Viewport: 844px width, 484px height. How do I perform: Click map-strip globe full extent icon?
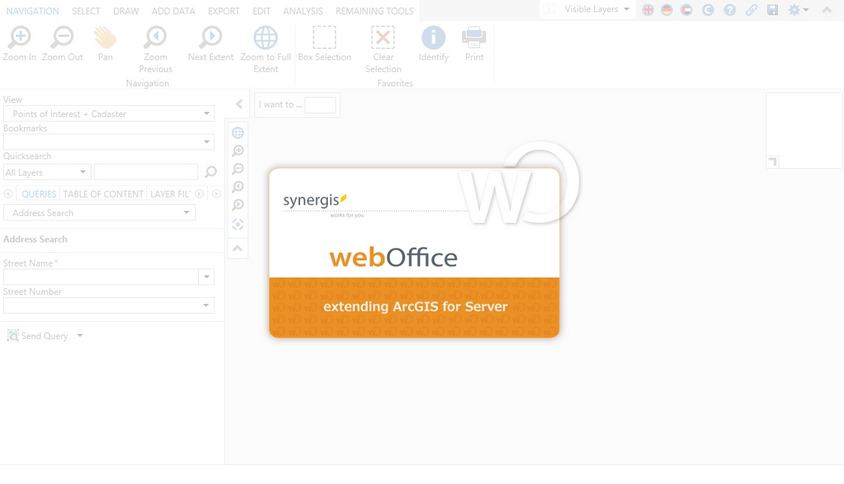click(238, 133)
